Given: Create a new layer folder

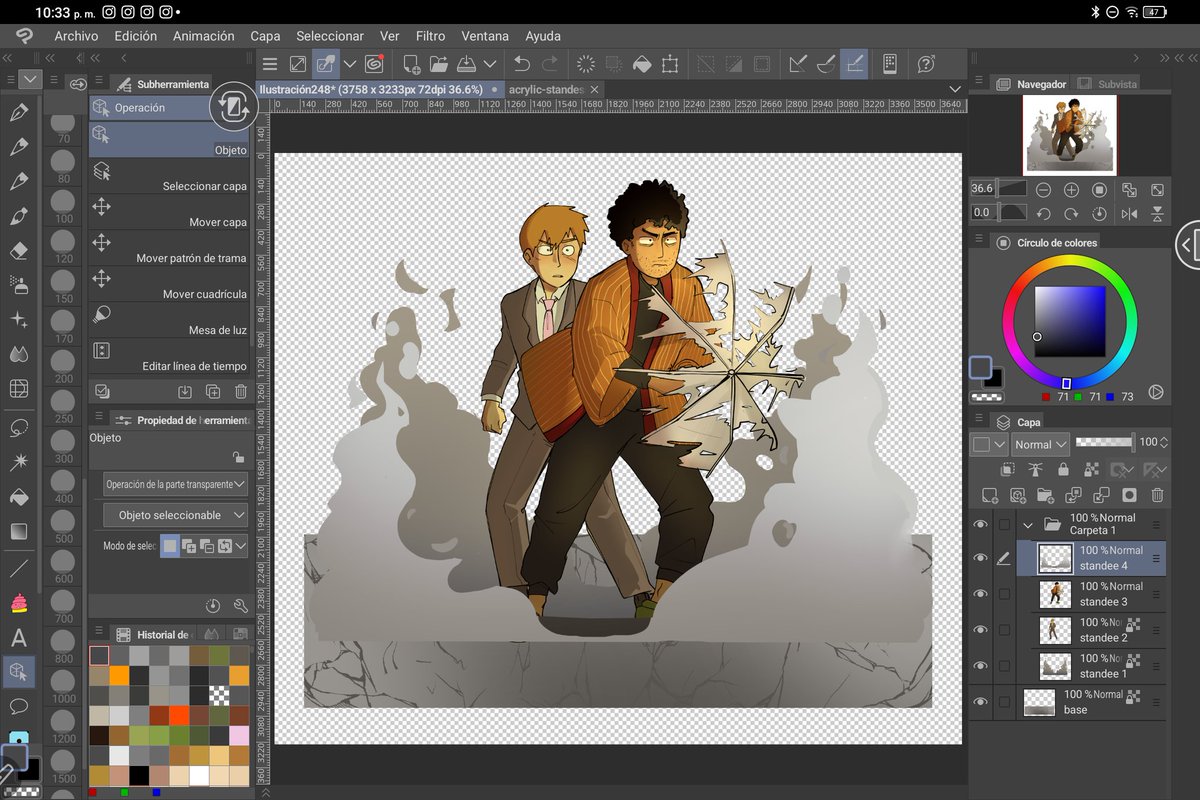Looking at the screenshot, I should (1045, 494).
